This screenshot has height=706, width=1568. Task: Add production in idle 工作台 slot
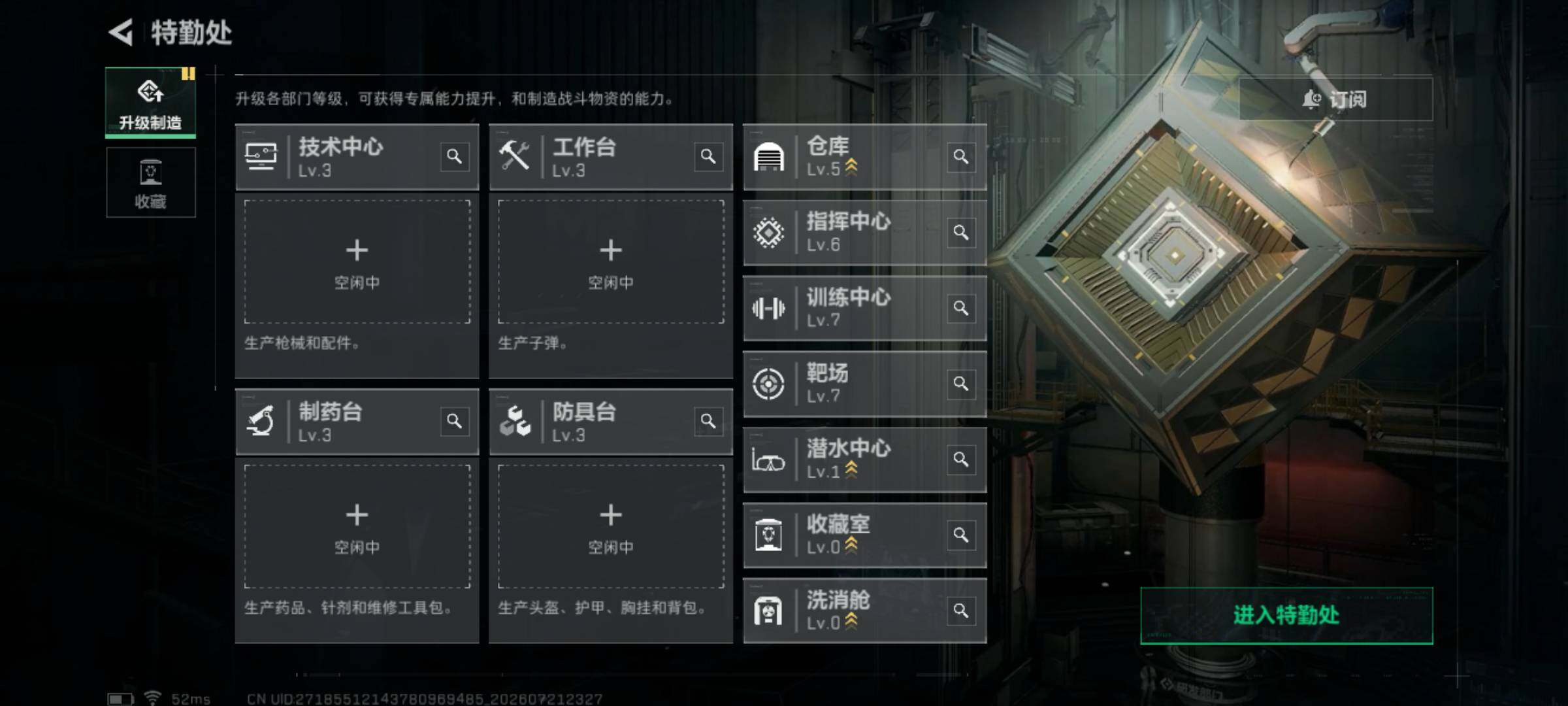(x=611, y=261)
